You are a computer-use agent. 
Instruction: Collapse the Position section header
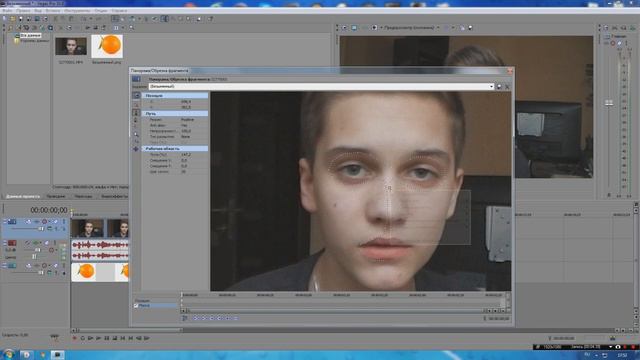pos(175,95)
